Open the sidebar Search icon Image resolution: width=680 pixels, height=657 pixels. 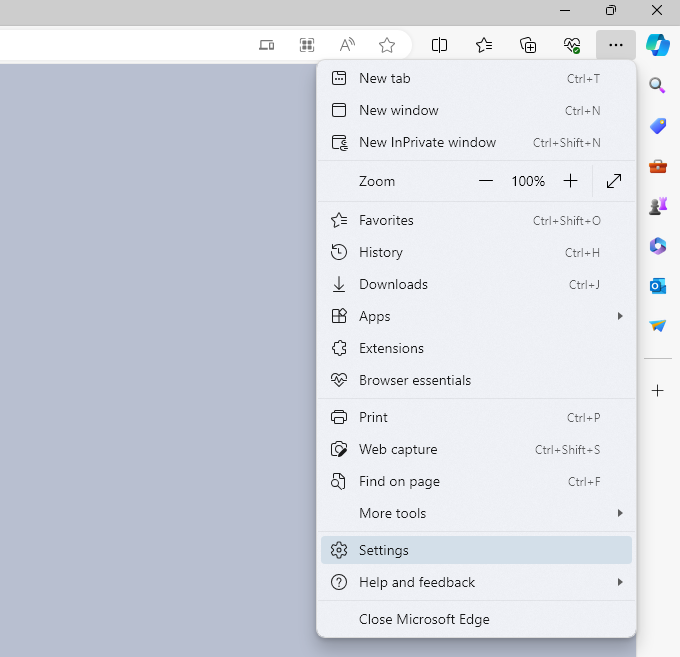[x=657, y=86]
